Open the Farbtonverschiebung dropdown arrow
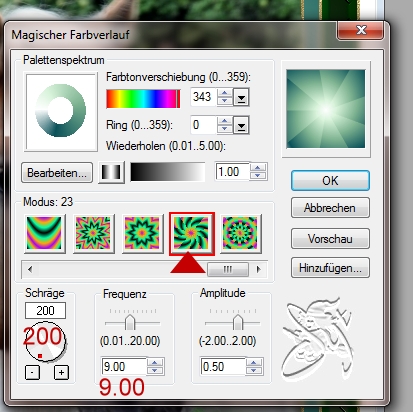Image resolution: width=413 pixels, height=412 pixels. coord(241,98)
